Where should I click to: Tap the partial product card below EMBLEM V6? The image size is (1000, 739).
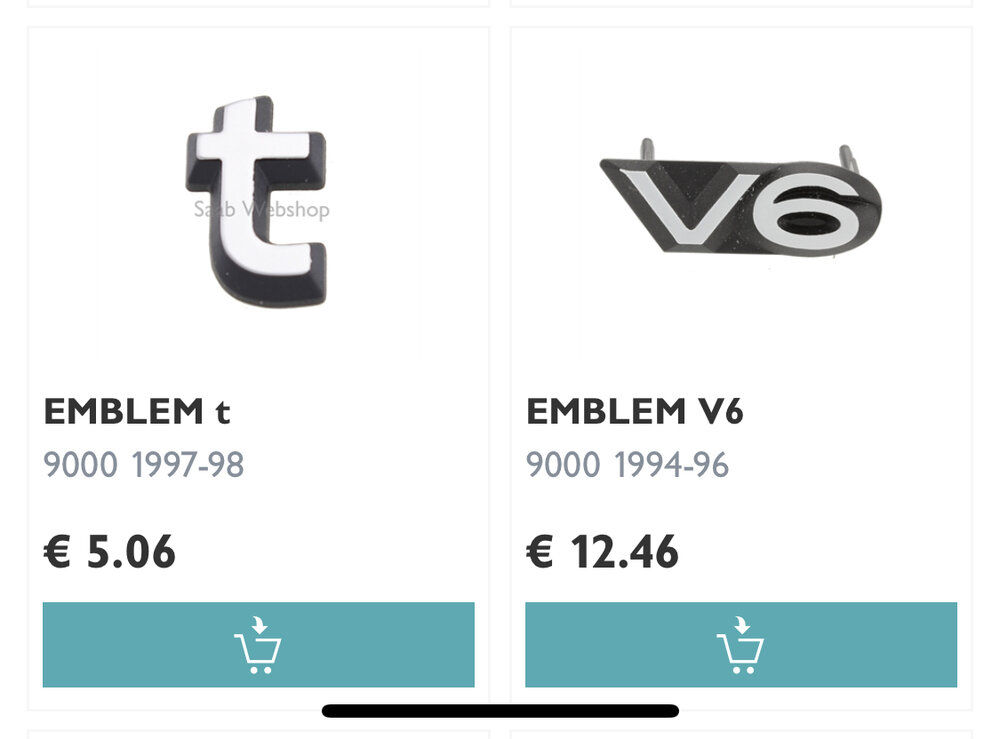click(x=741, y=735)
